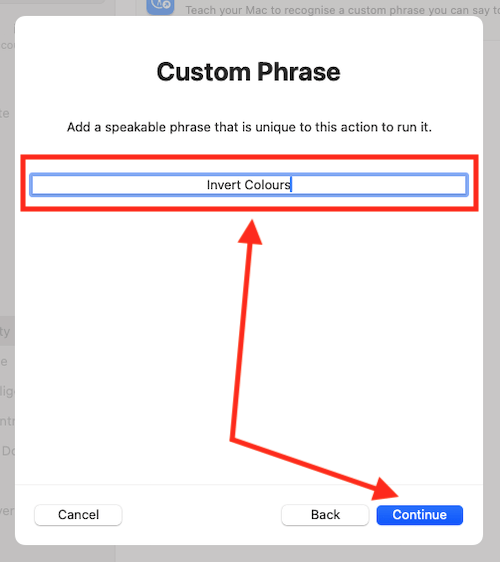Click the Continue button

click(419, 515)
